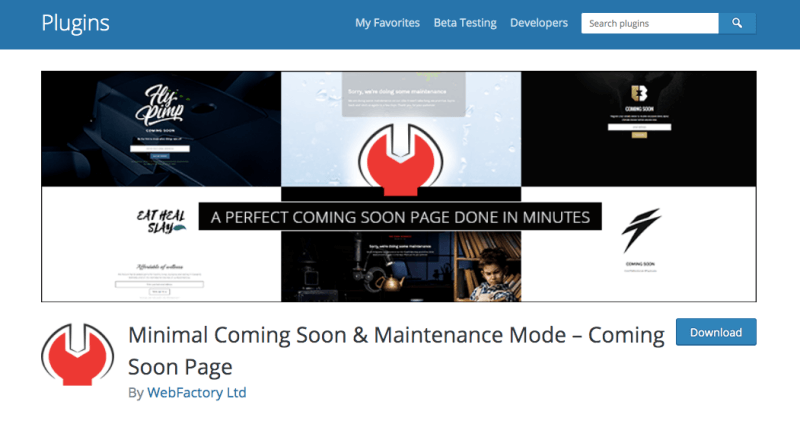Viewport: 800px width, 421px height.
Task: Open the WebFactory Ltd author link
Action: tap(196, 392)
